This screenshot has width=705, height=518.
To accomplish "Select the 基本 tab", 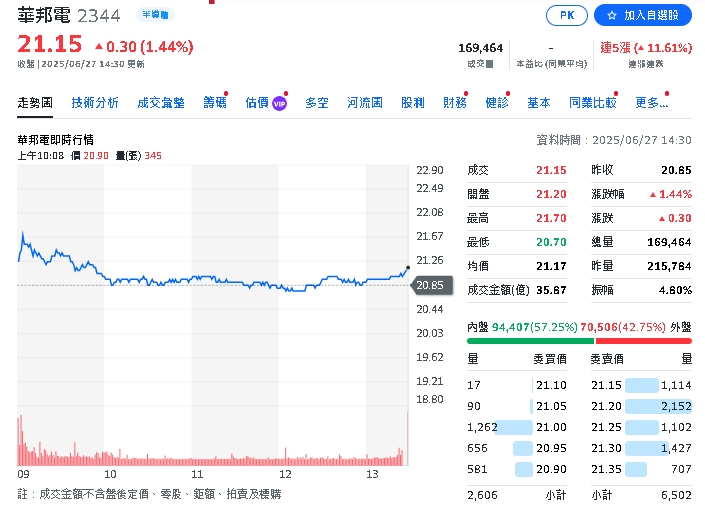I will tap(539, 103).
